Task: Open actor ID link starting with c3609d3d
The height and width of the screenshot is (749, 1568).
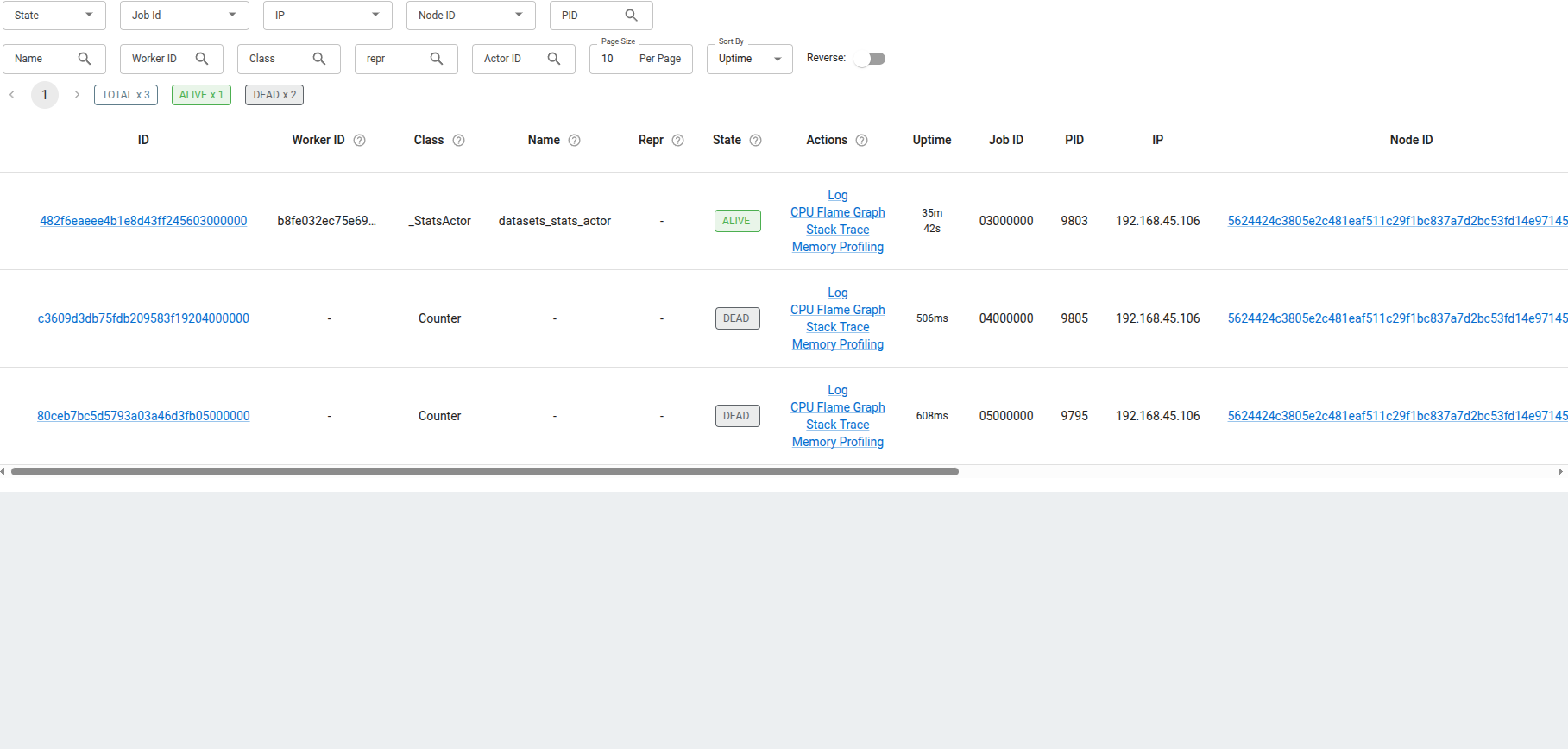Action: (143, 318)
